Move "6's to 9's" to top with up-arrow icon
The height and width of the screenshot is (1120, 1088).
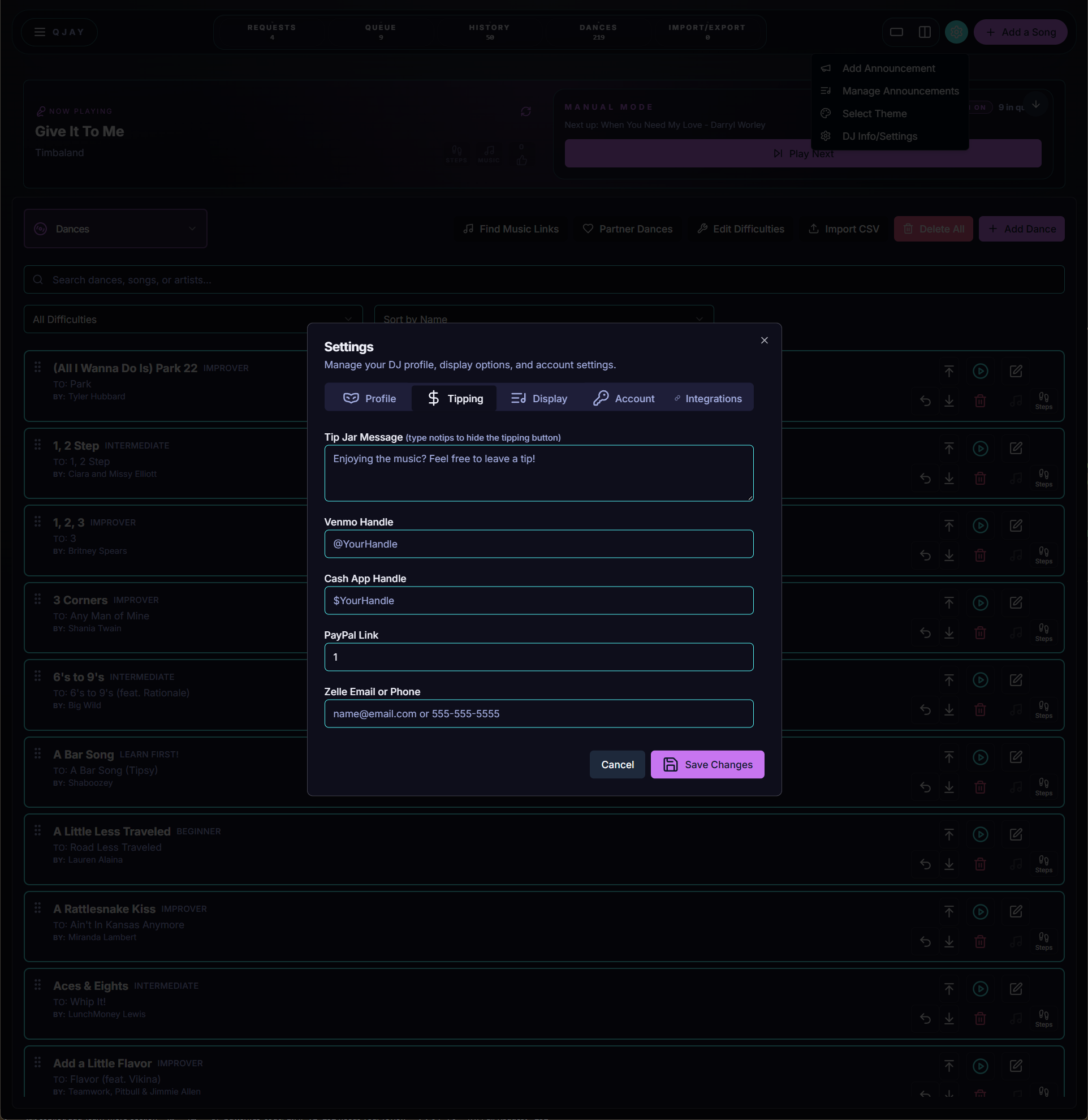(948, 680)
